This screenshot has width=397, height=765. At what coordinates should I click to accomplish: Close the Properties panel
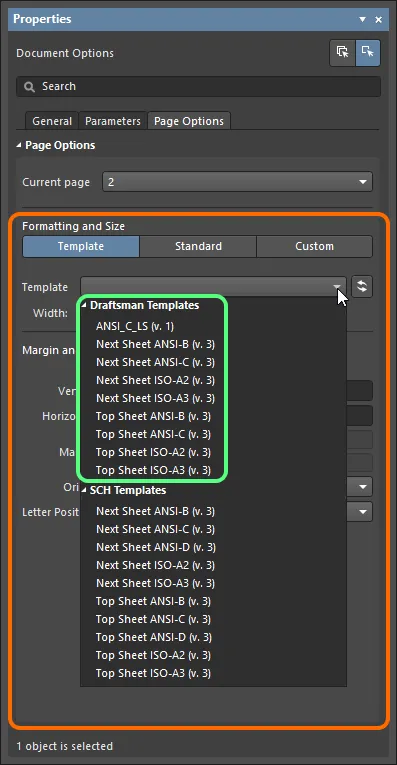[378, 20]
